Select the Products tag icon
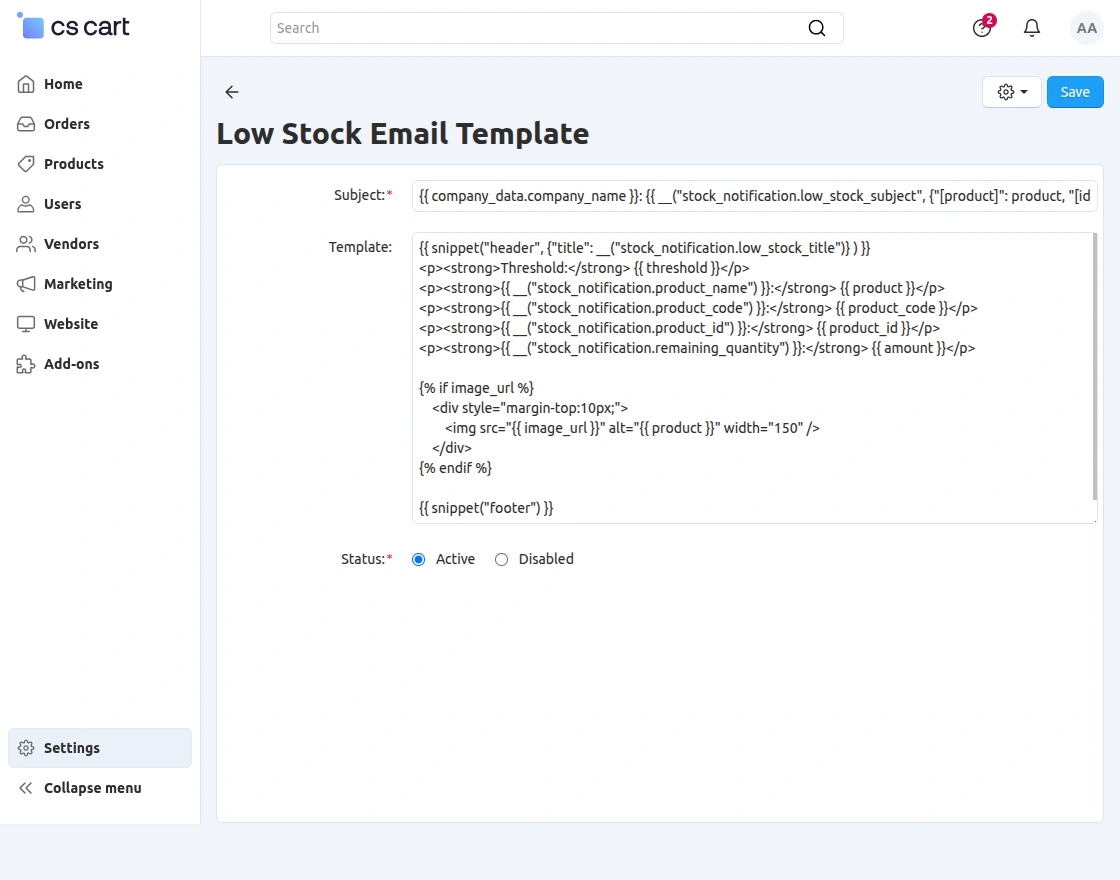Viewport: 1120px width, 880px height. 25,164
